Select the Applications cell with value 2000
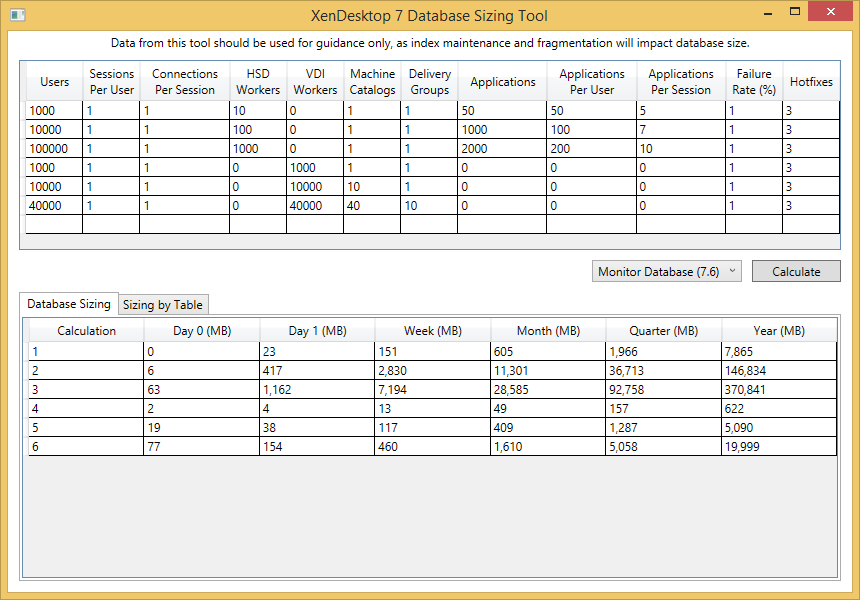This screenshot has width=860, height=600. point(502,148)
